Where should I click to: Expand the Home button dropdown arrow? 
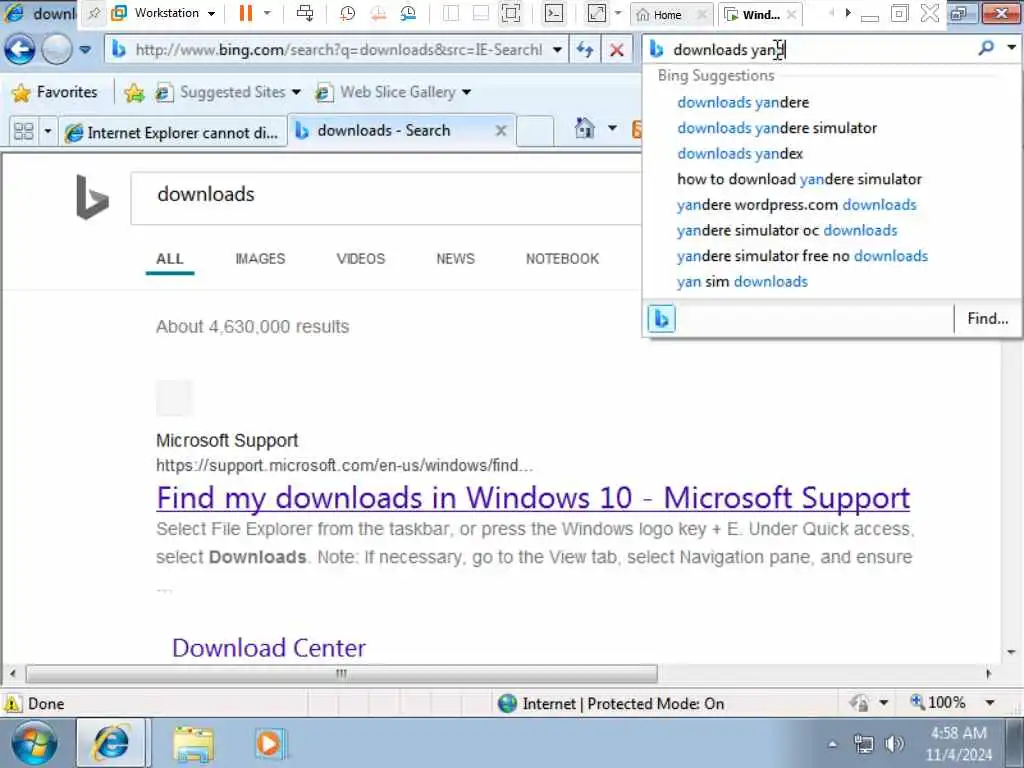pyautogui.click(x=612, y=128)
